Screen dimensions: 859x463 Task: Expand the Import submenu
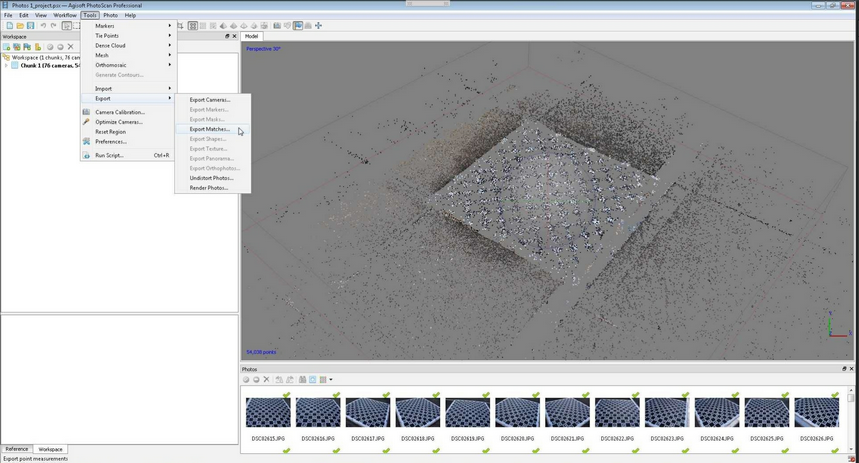(128, 89)
